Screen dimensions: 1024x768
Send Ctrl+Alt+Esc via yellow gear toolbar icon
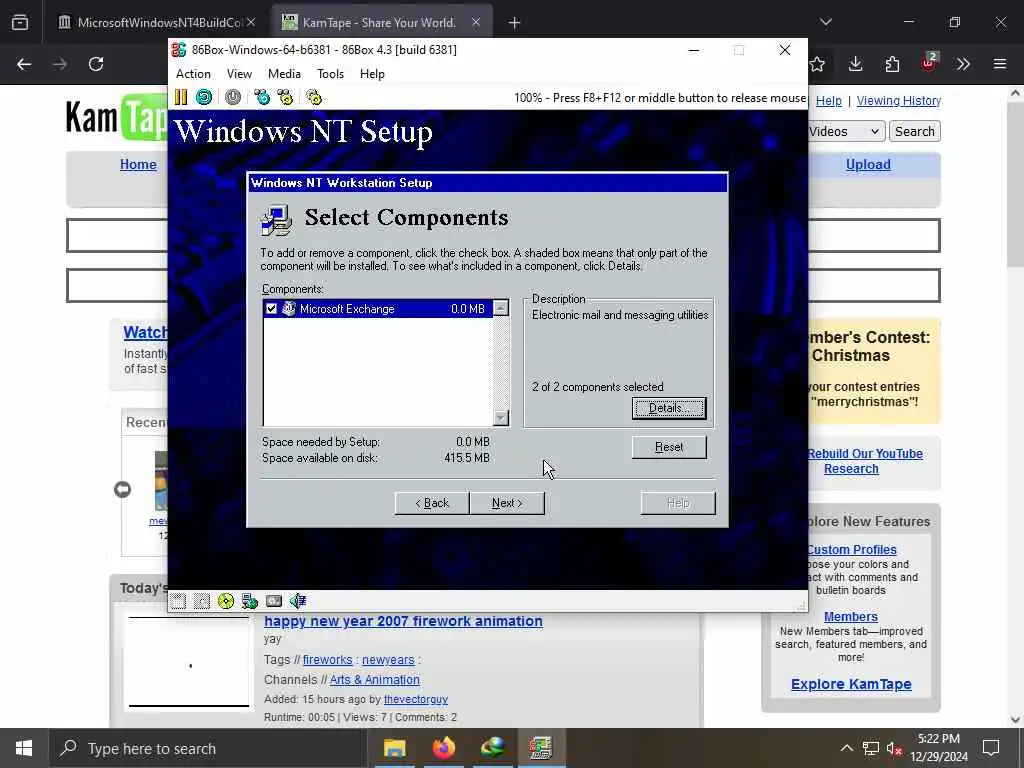(285, 97)
